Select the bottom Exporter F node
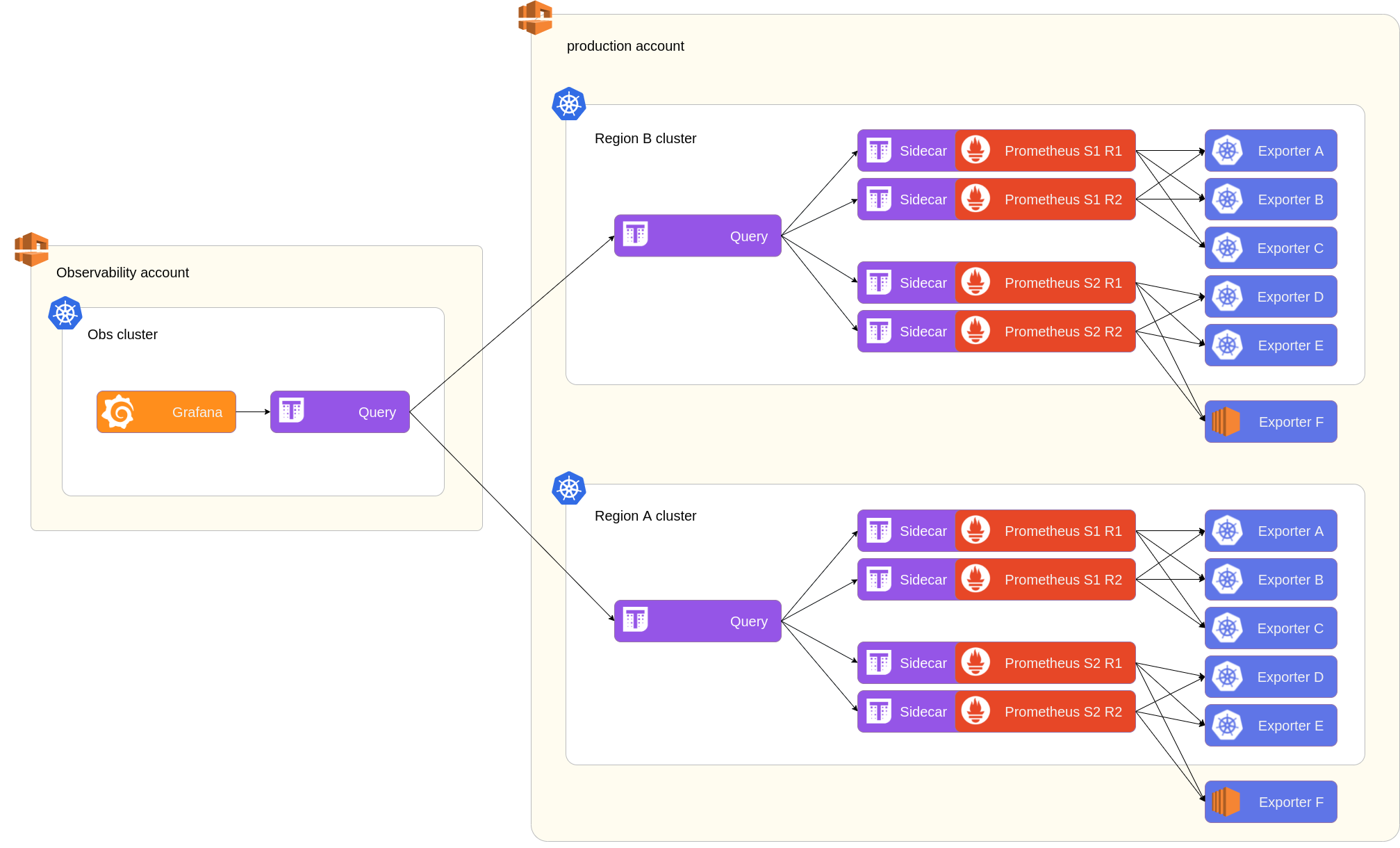The width and height of the screenshot is (1400, 848). tap(1270, 802)
